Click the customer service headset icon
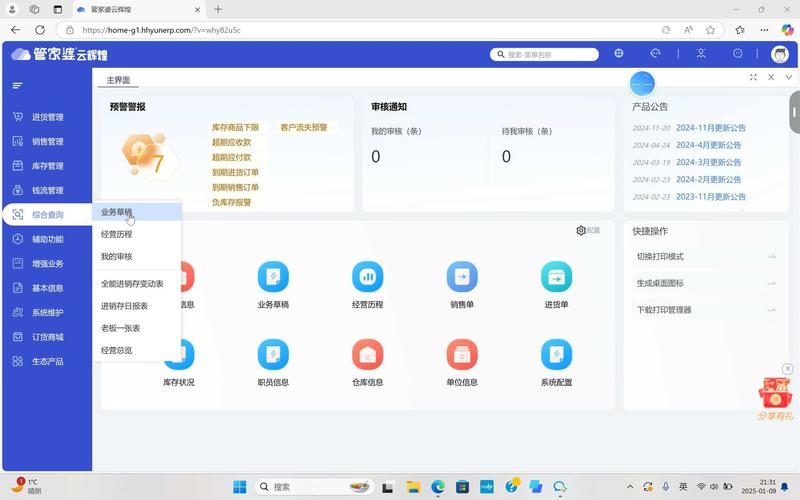Image resolution: width=800 pixels, height=500 pixels. (655, 53)
